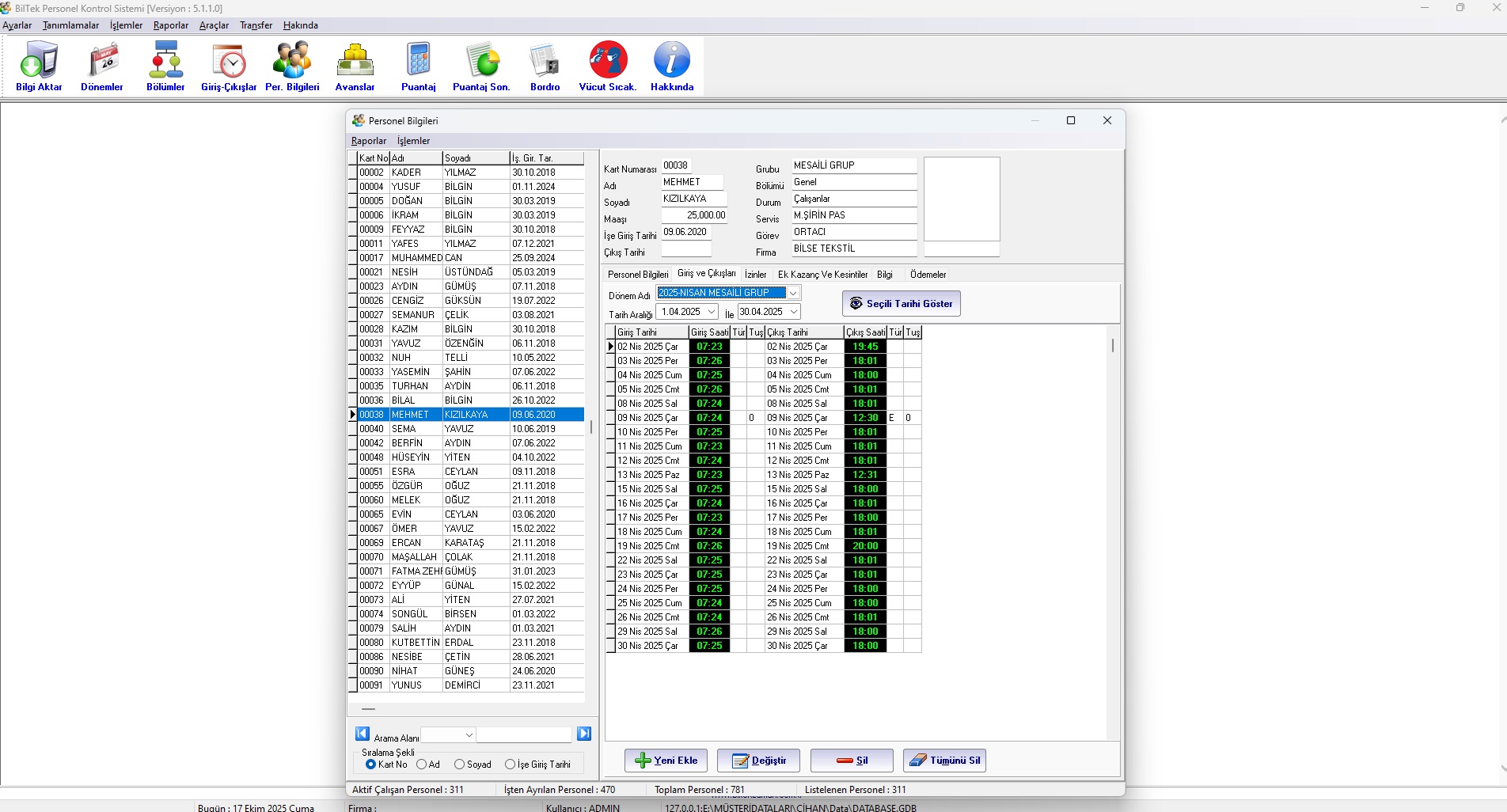Open the Avanslar toolbar icon

[x=355, y=66]
